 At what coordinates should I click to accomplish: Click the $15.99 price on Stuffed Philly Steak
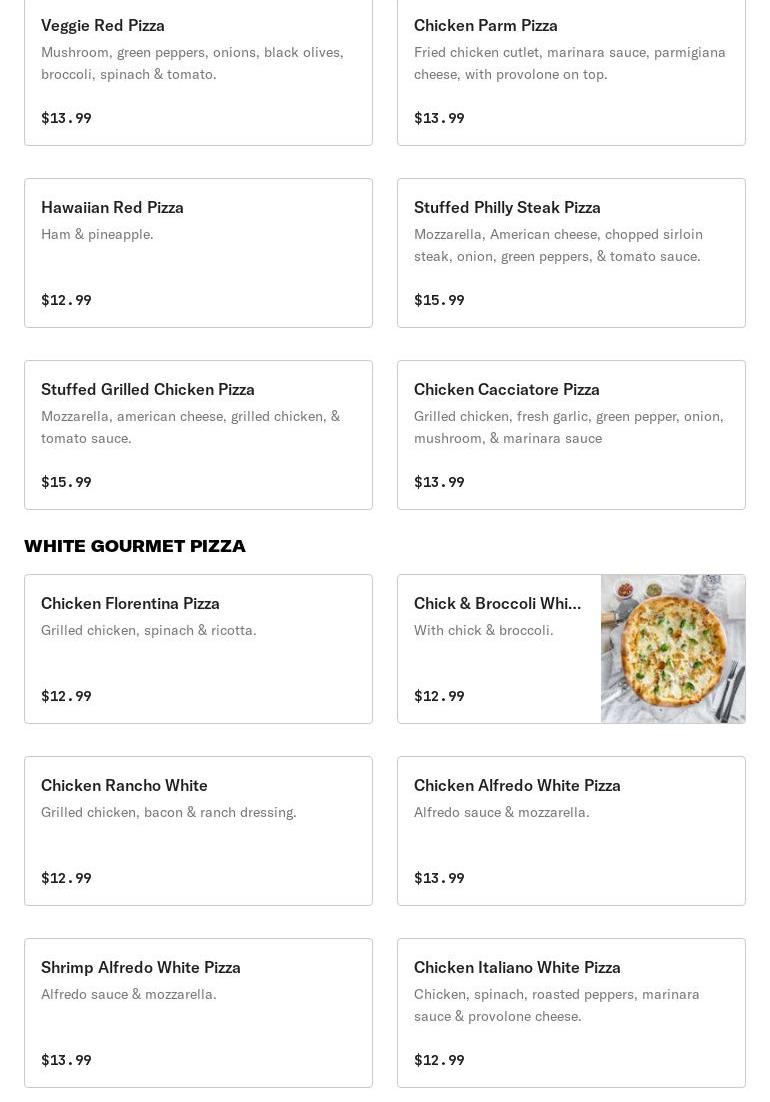point(439,300)
